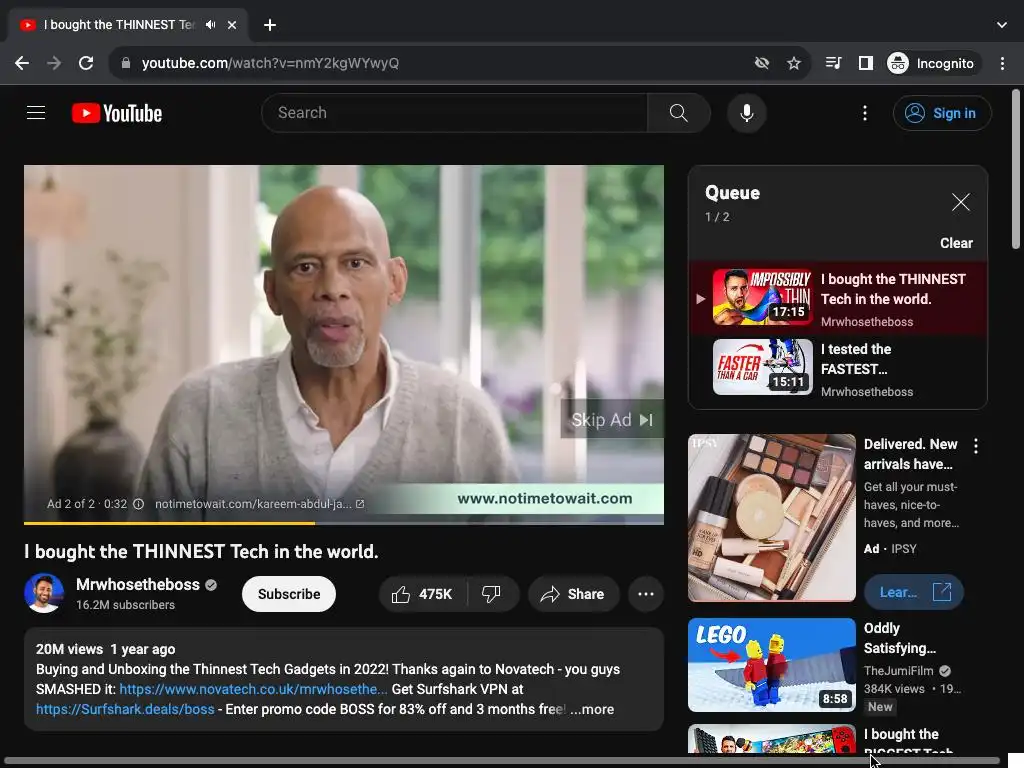Screen dimensions: 1024x768
Task: Open the novatech.co.uk link
Action: pyautogui.click(x=253, y=689)
